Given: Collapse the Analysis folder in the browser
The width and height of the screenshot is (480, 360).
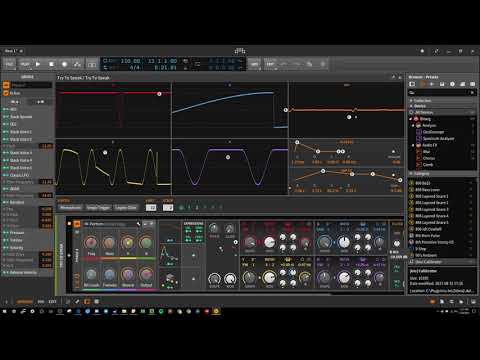Looking at the screenshot, I should pos(413,126).
